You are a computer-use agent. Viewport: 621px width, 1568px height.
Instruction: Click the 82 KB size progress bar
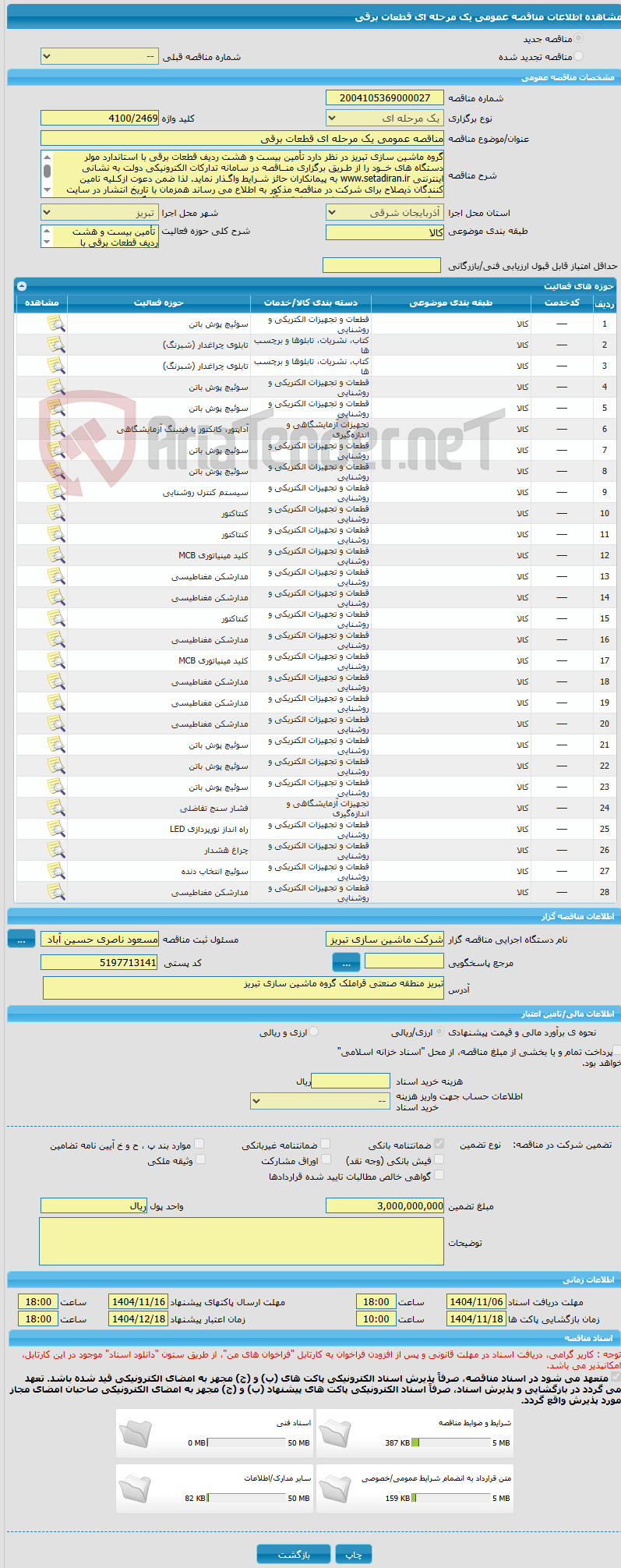coord(246,1498)
